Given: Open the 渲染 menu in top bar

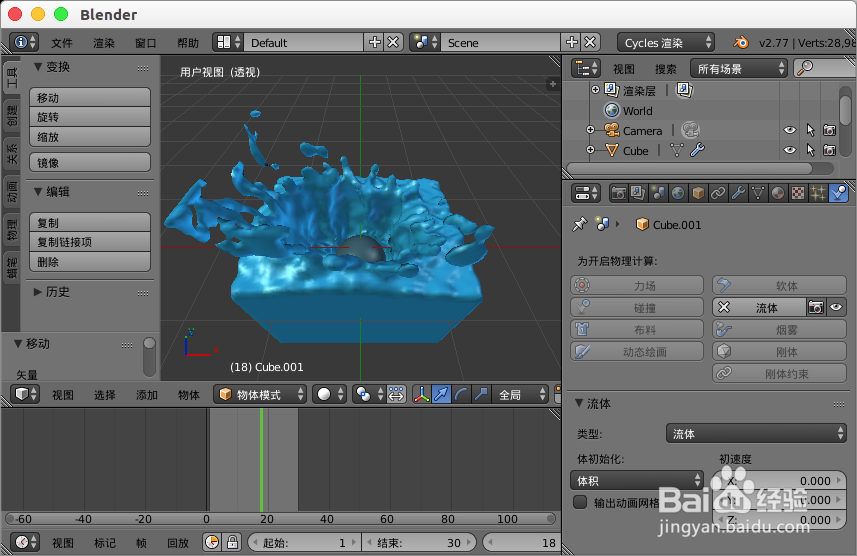Looking at the screenshot, I should point(104,43).
